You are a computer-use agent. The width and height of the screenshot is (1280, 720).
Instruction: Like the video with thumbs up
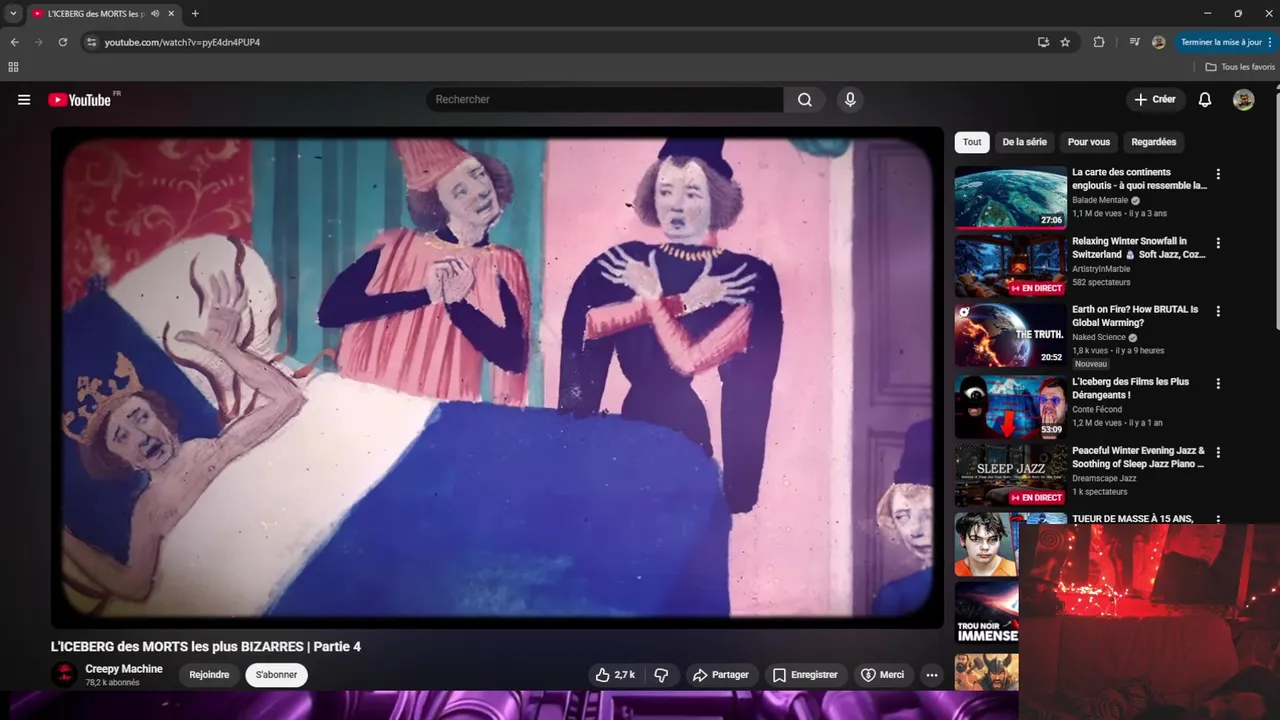[616, 675]
